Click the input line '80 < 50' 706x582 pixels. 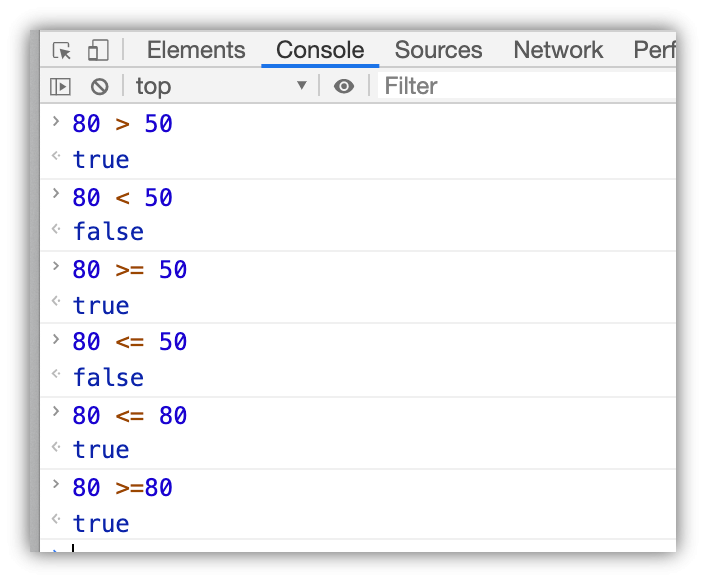pyautogui.click(x=122, y=197)
